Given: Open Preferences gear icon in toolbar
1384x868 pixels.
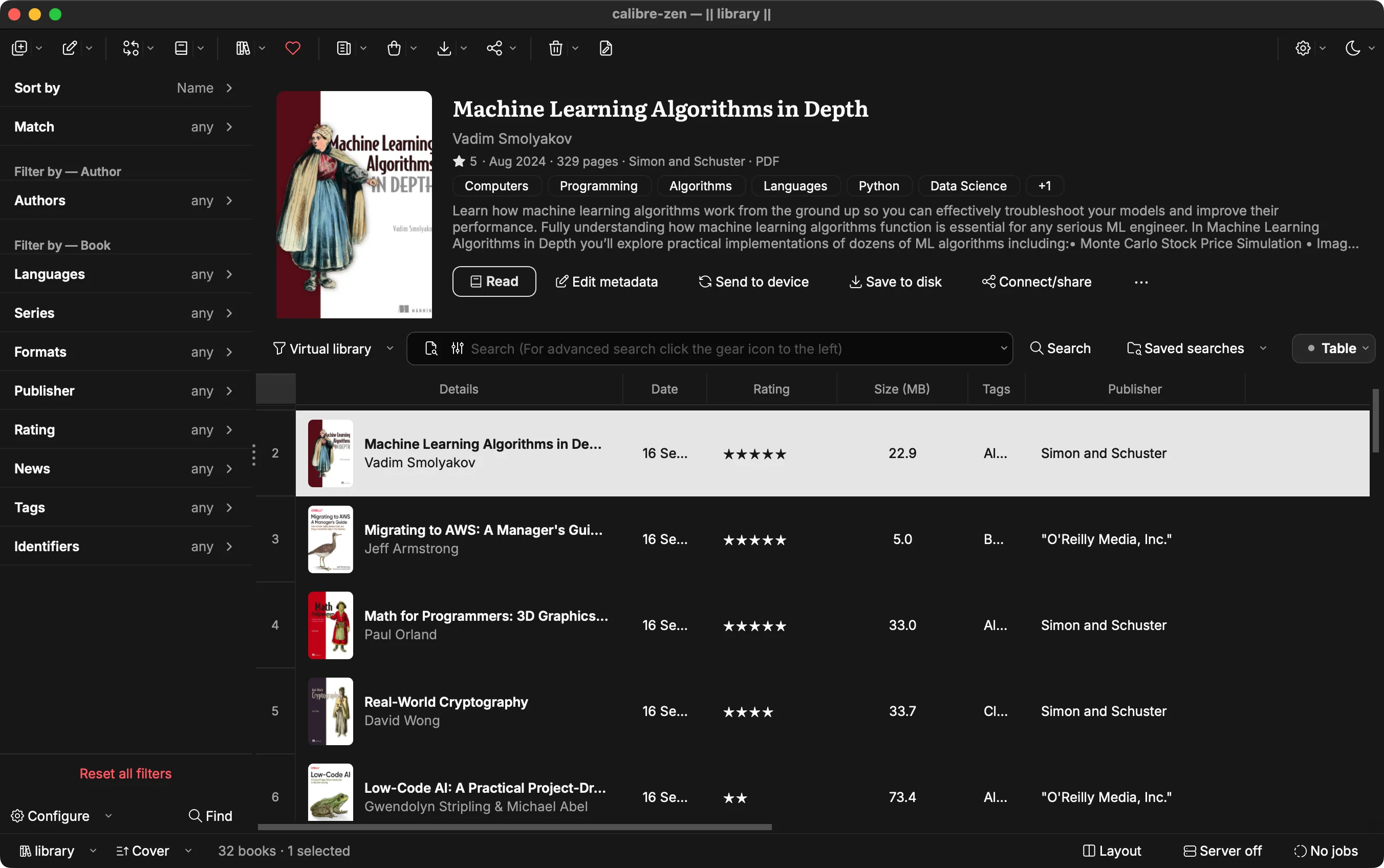Looking at the screenshot, I should tap(1303, 48).
